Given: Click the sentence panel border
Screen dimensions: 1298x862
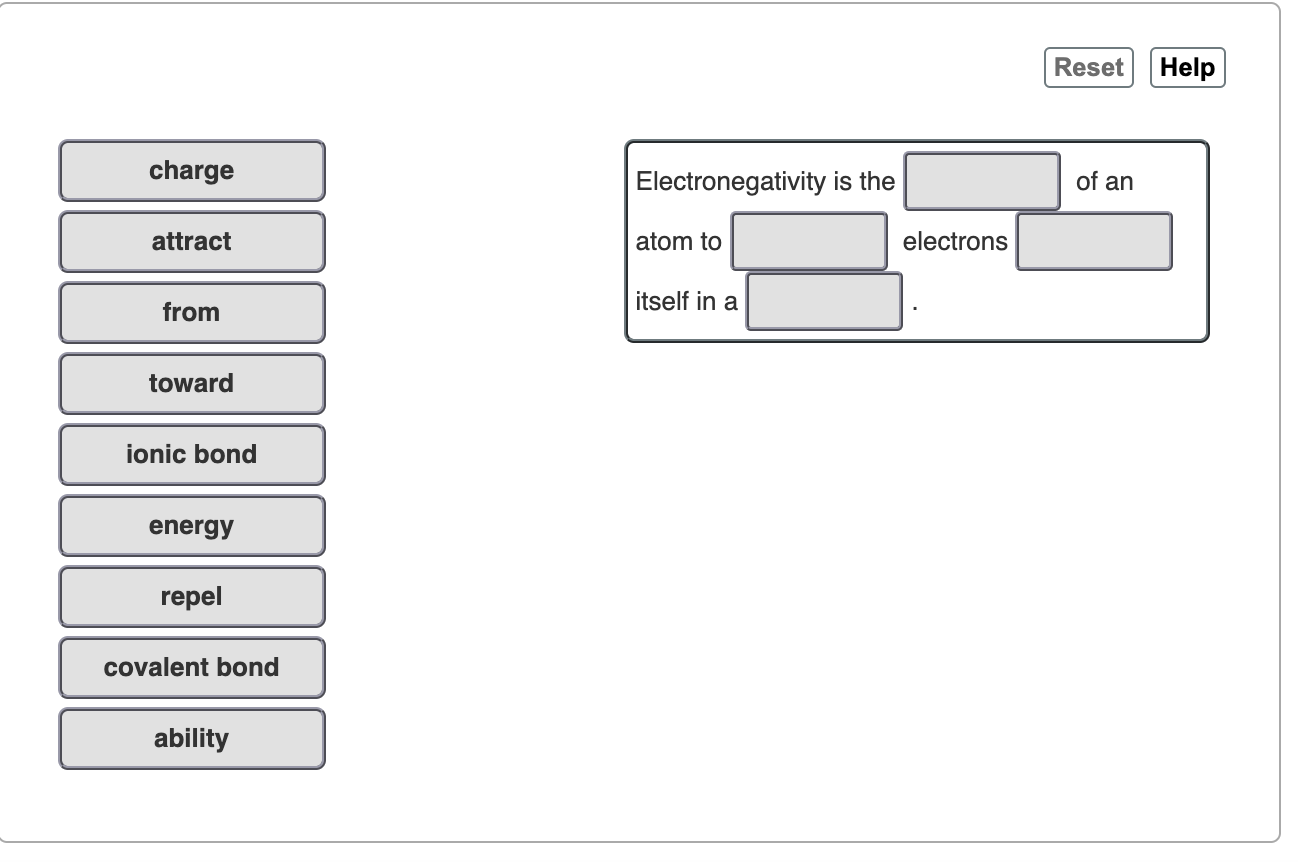Looking at the screenshot, I should (x=917, y=140).
